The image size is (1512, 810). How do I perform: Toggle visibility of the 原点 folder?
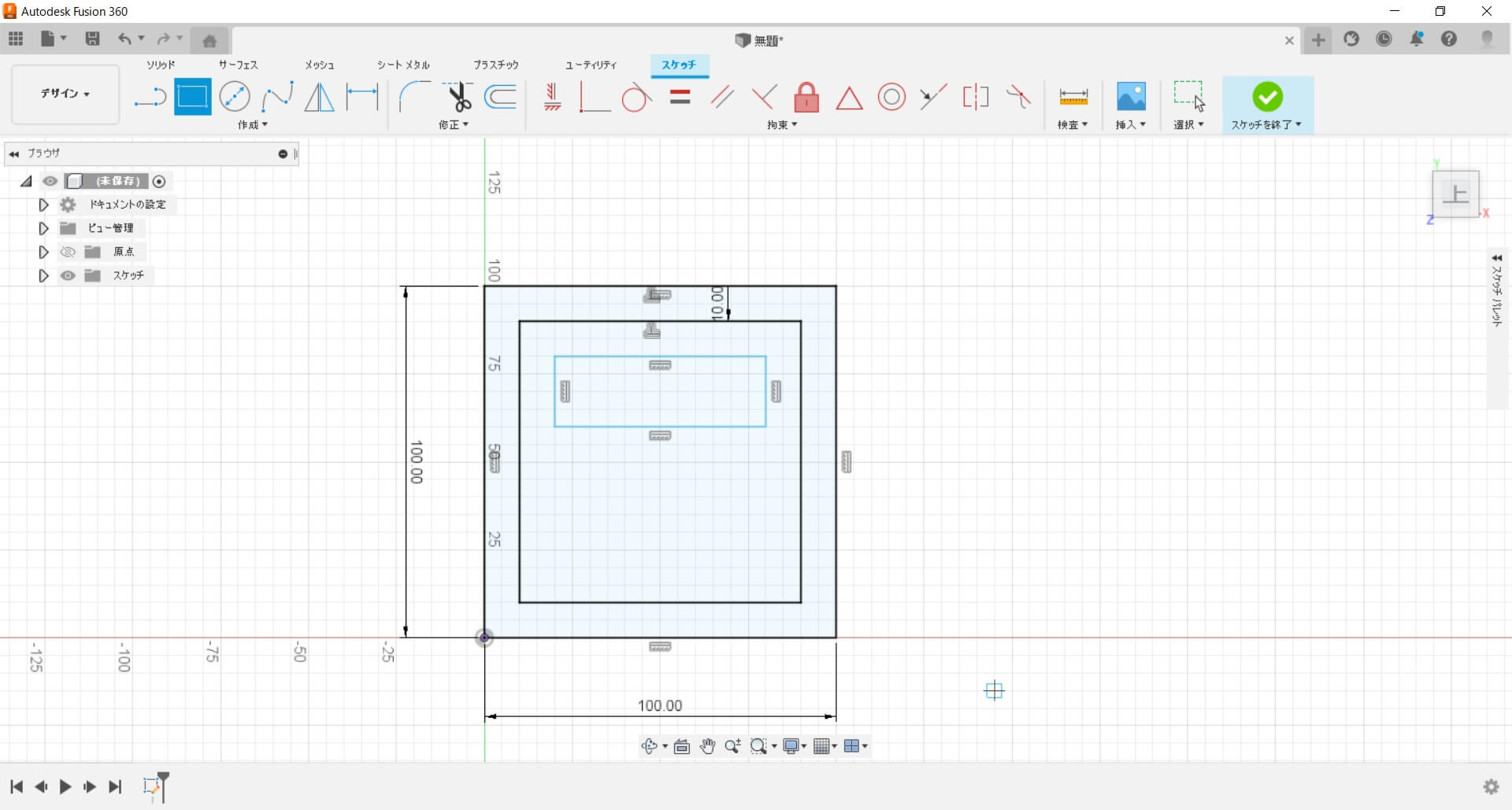(69, 252)
